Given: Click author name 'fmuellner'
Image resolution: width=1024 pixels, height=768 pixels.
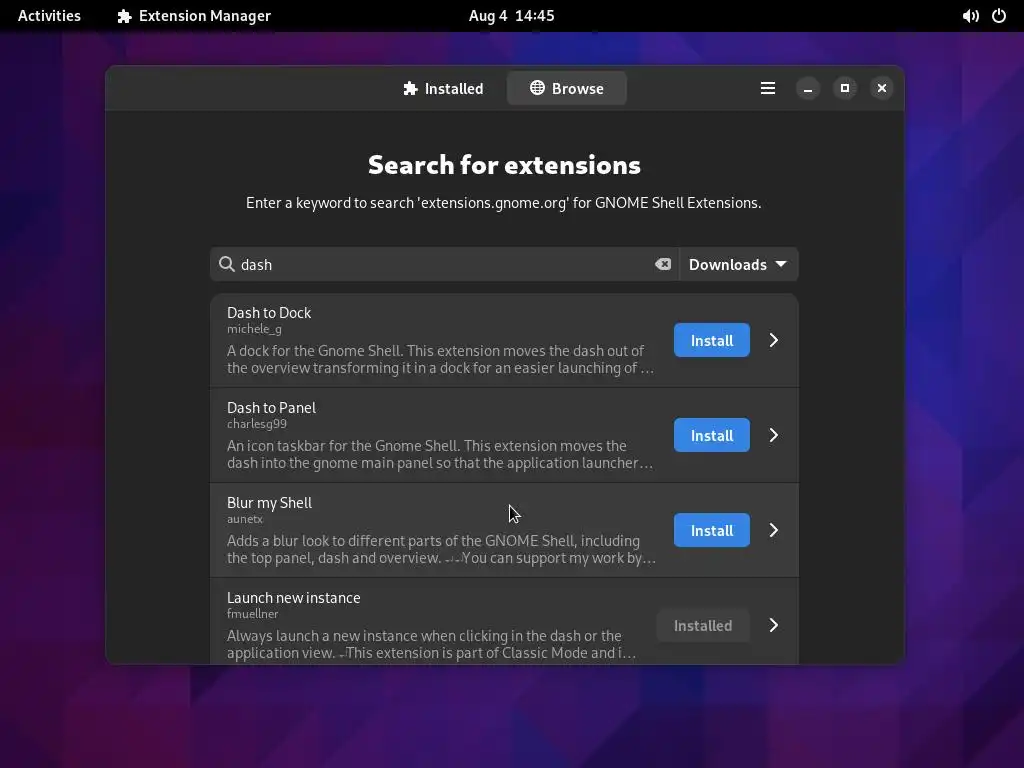Looking at the screenshot, I should 253,614.
